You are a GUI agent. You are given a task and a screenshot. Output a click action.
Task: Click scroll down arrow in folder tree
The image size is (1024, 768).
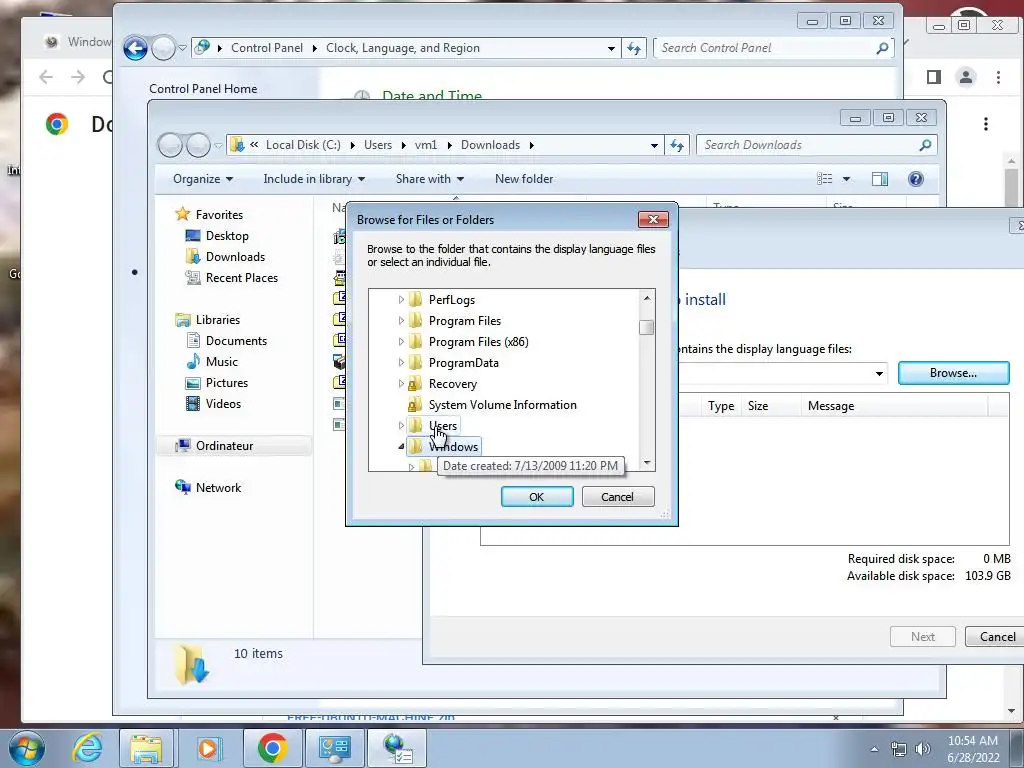[647, 462]
